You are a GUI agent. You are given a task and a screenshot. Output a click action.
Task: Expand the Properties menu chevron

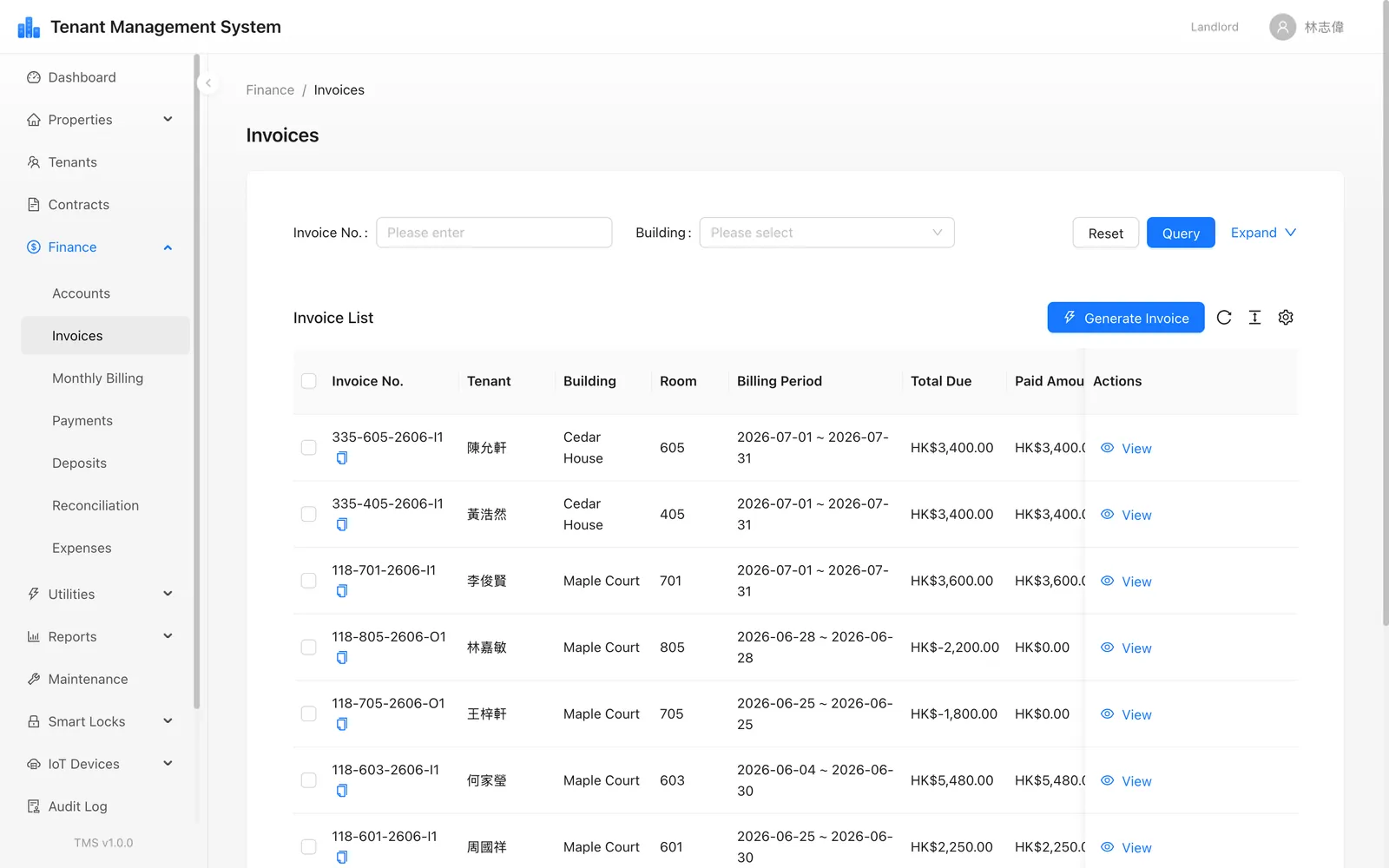pyautogui.click(x=168, y=120)
